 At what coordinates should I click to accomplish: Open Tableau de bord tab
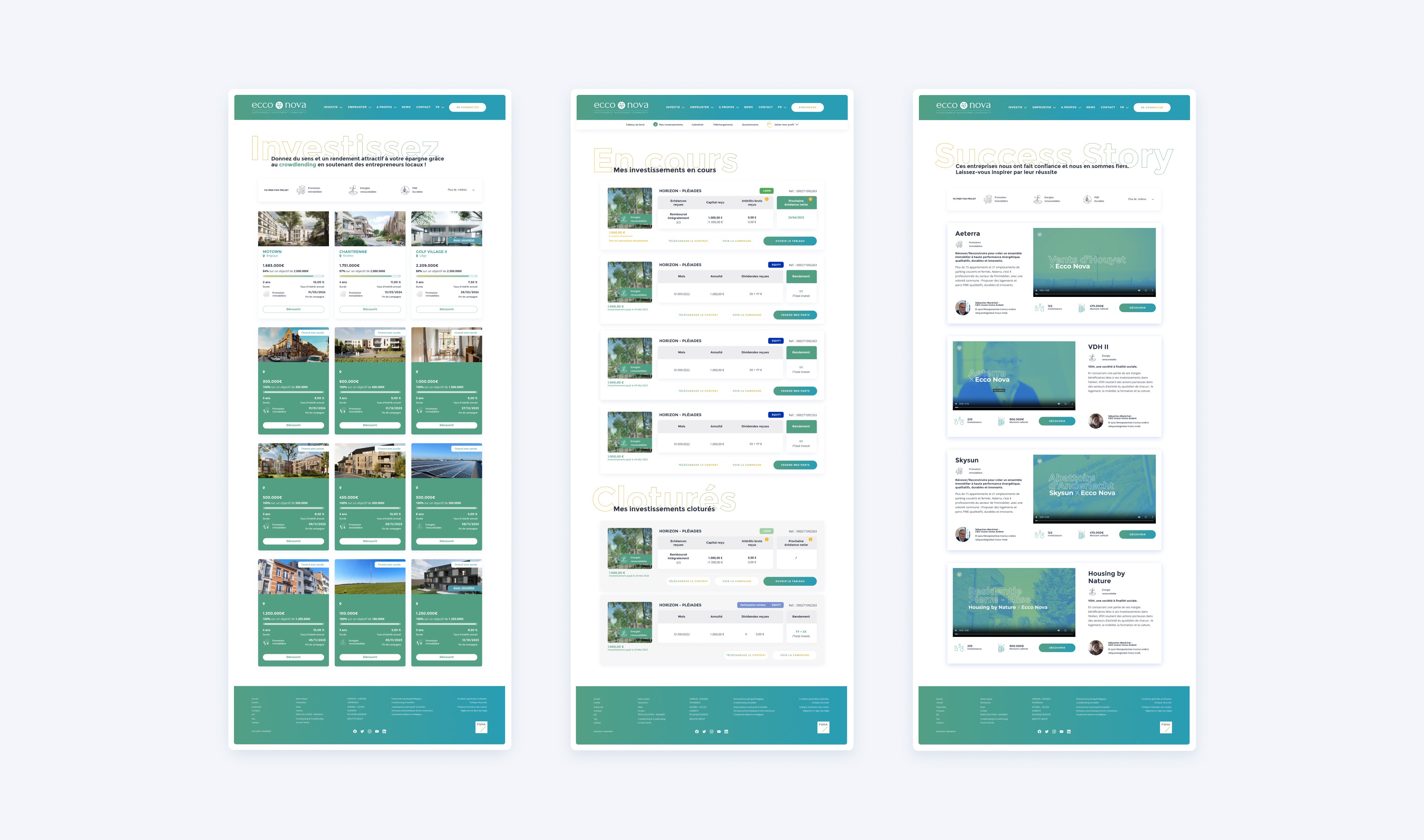click(x=635, y=125)
